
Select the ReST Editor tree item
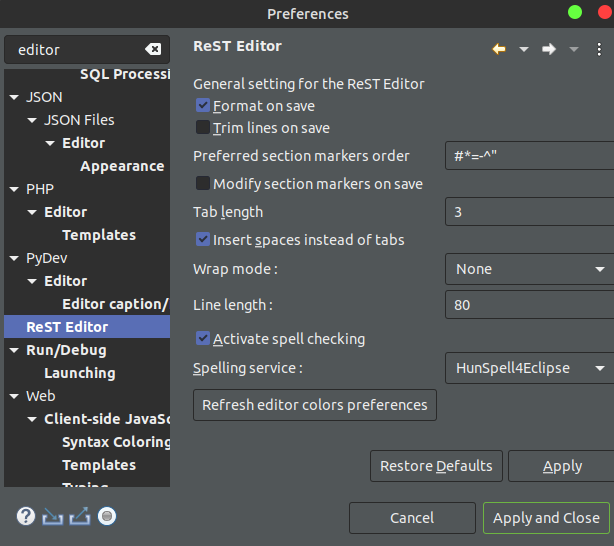coord(87,327)
